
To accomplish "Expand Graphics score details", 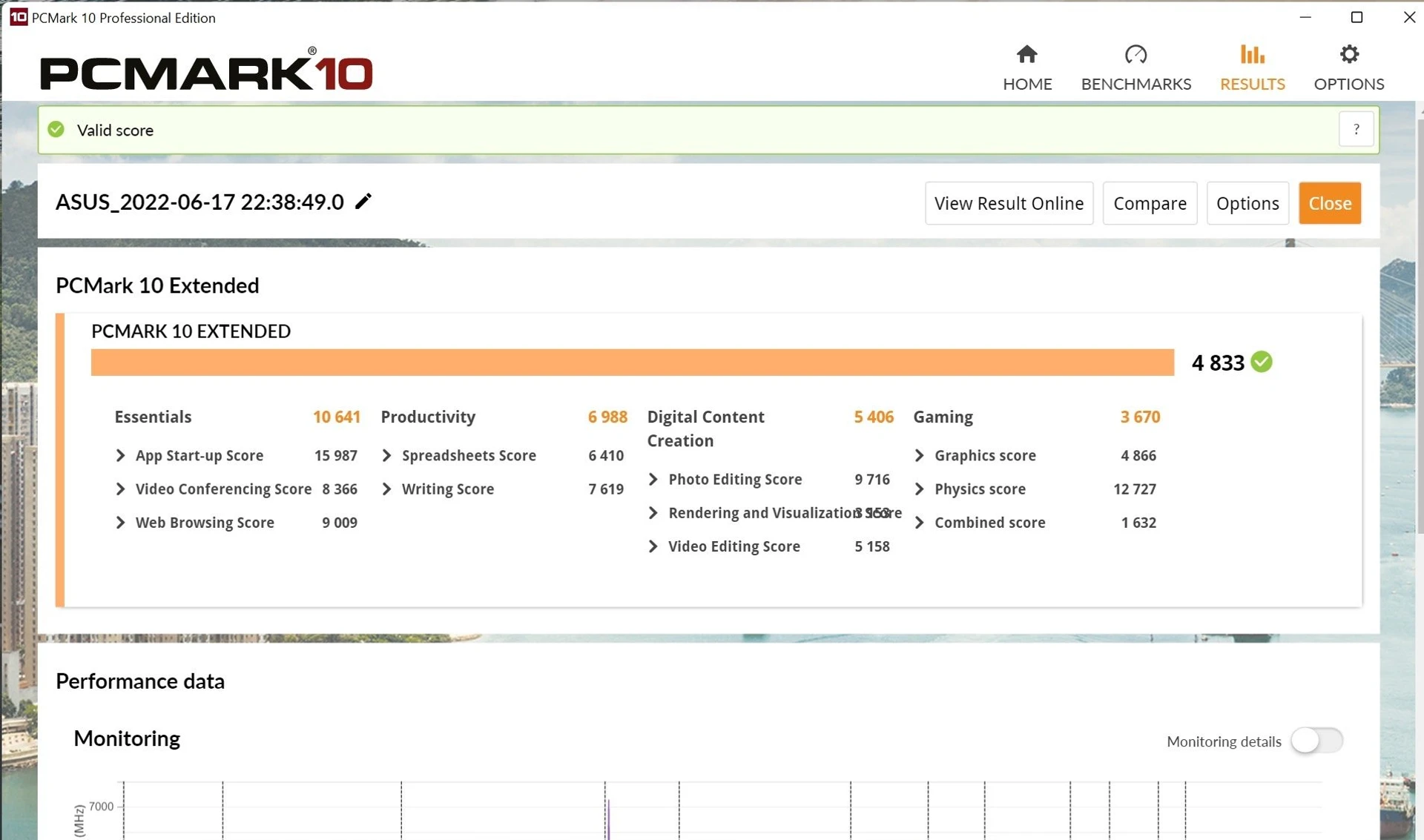I will 919,455.
